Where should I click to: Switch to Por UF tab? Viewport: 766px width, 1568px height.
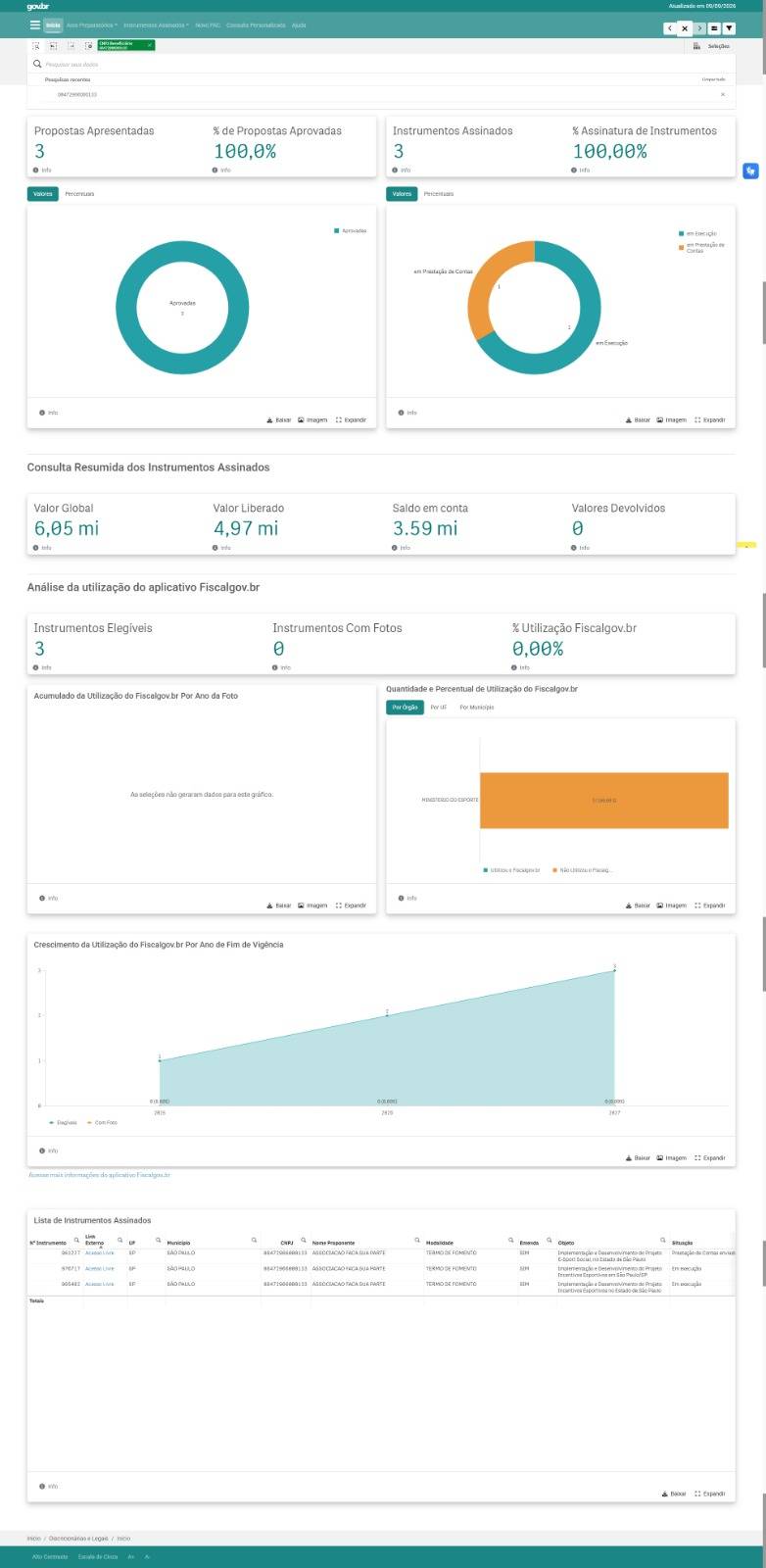pos(438,708)
